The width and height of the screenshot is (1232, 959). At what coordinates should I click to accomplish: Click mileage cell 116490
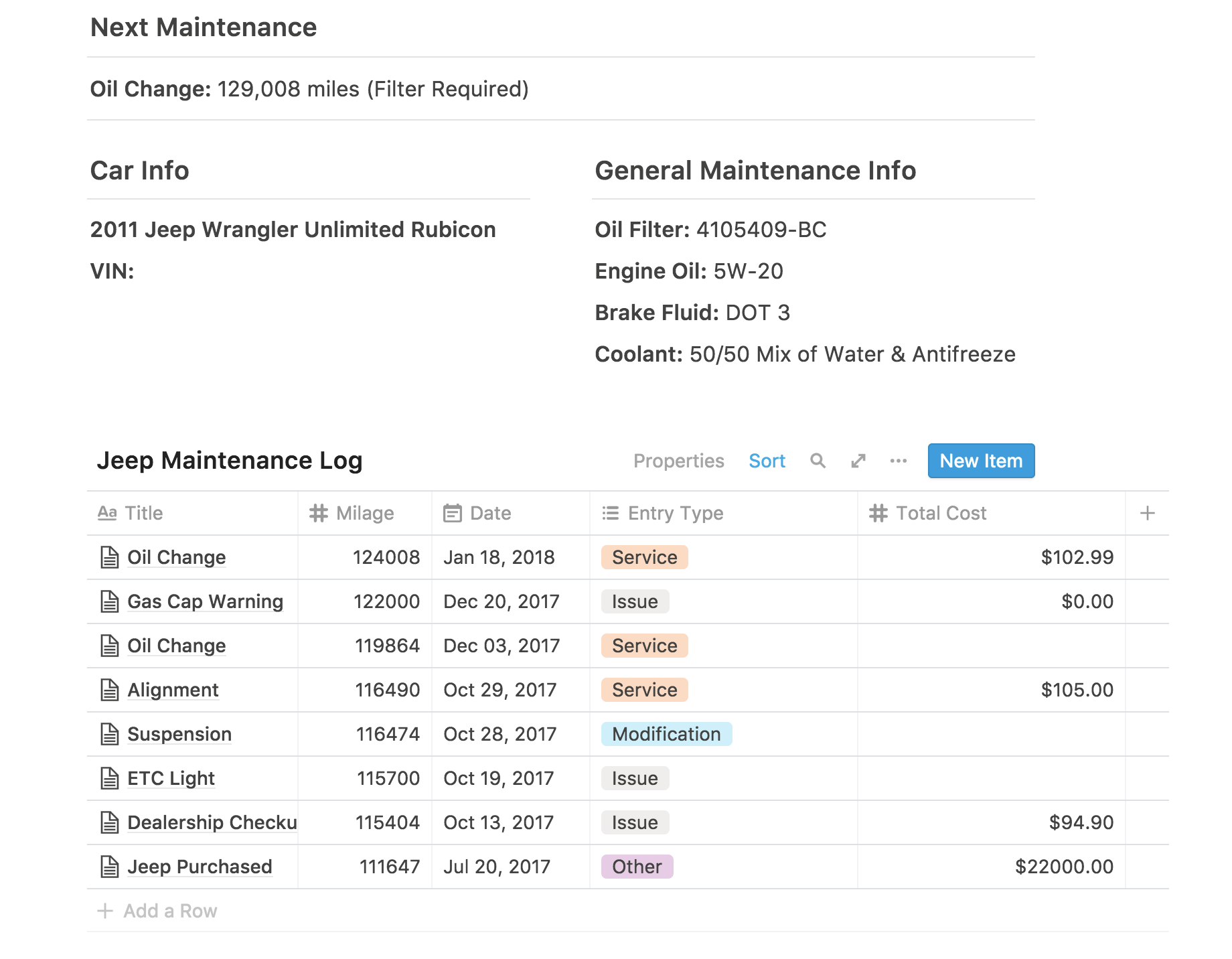point(365,690)
